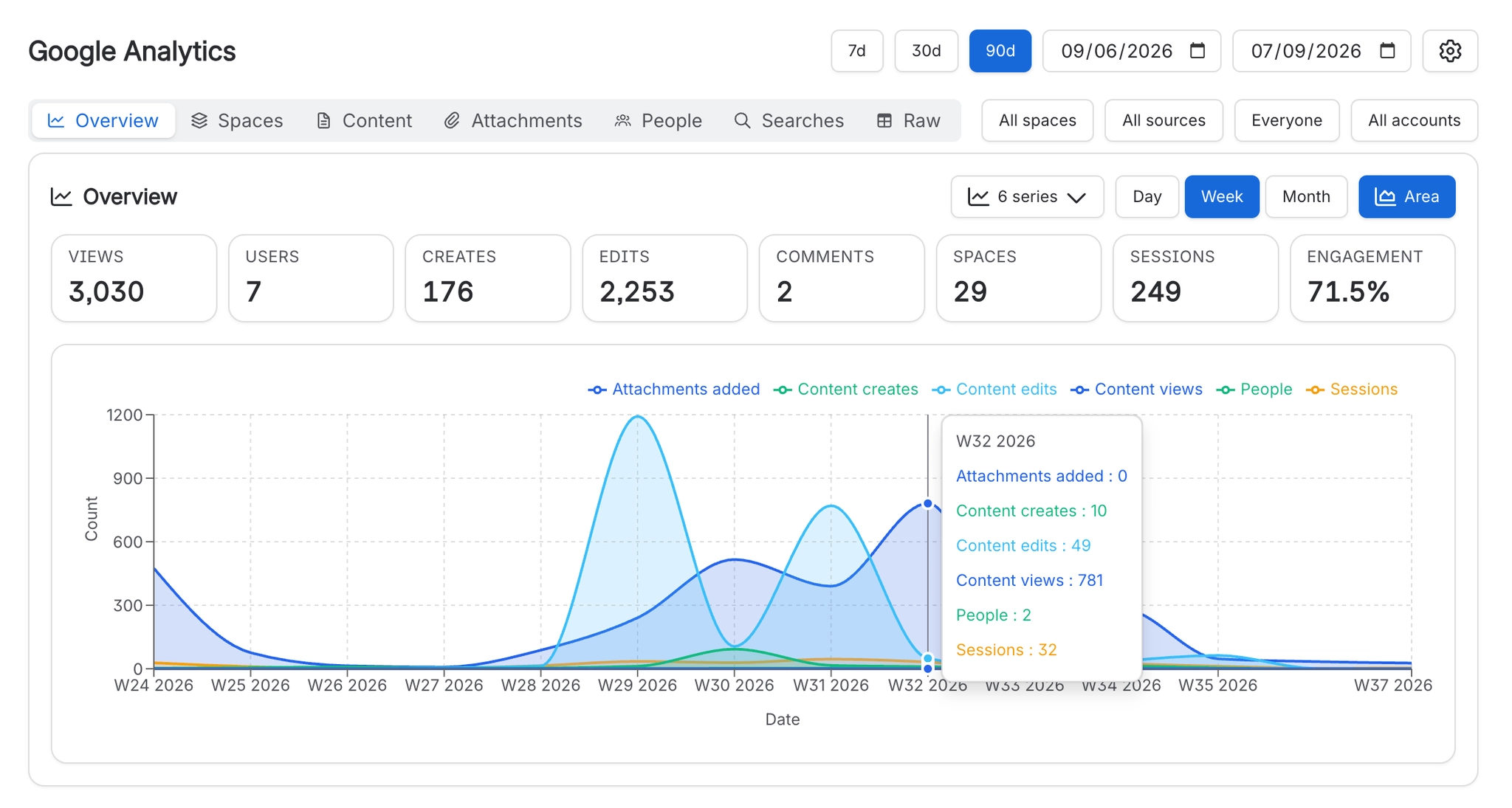The image size is (1512, 808).
Task: Toggle Content creates series in legend
Action: coord(846,389)
